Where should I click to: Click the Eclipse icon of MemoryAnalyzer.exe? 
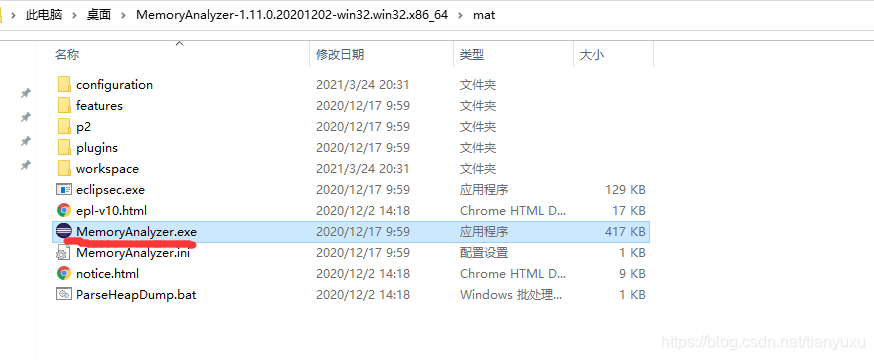pos(64,231)
